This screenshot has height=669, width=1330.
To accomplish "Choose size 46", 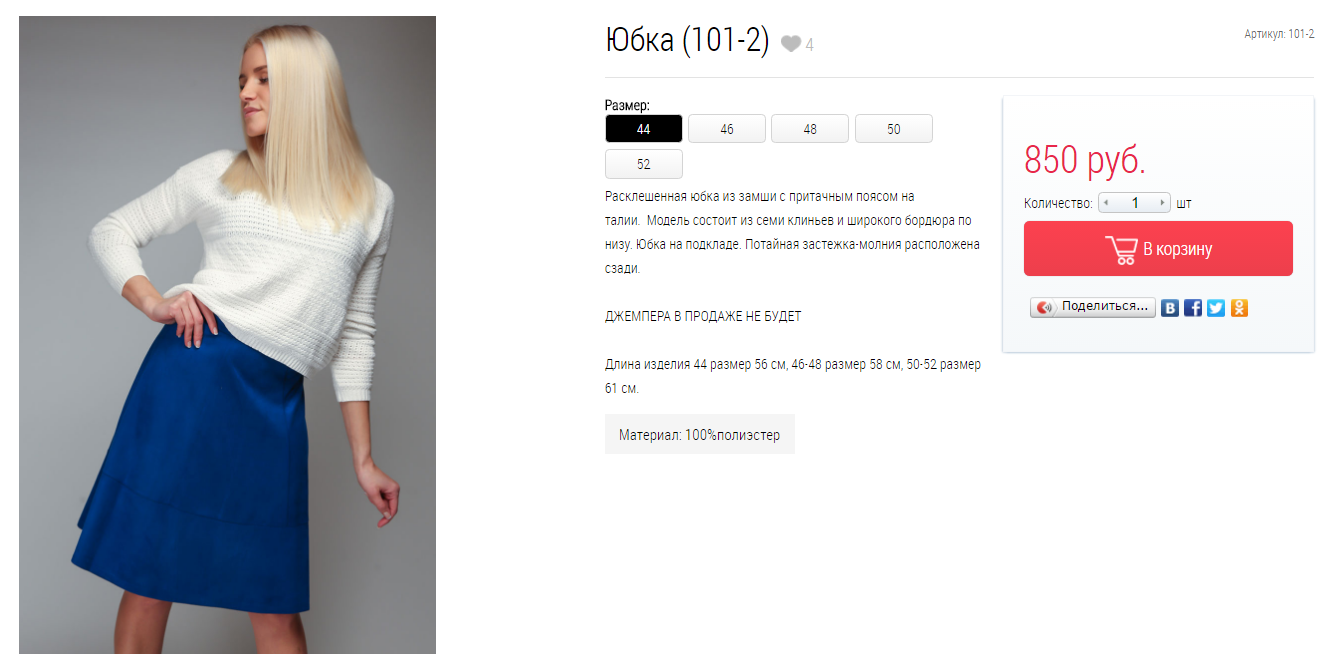I will (727, 129).
